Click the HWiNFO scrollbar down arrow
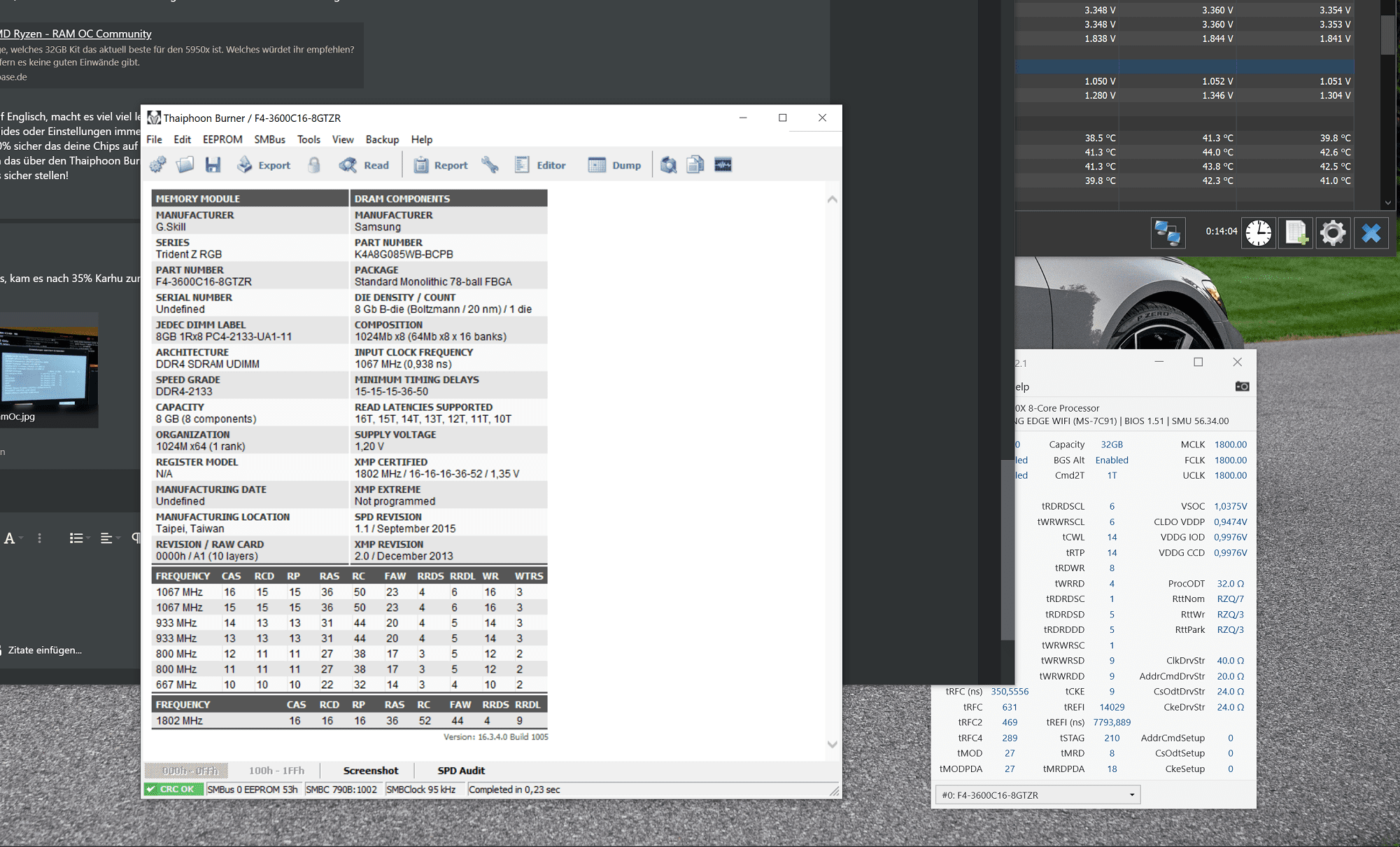Image resolution: width=1400 pixels, height=847 pixels. click(x=1388, y=203)
